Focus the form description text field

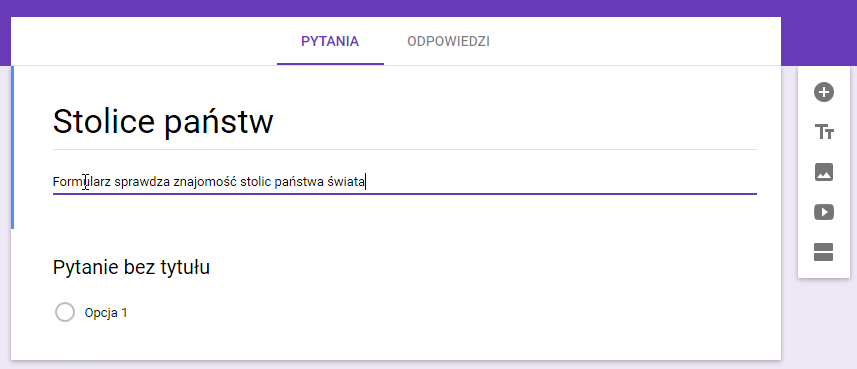[x=404, y=181]
